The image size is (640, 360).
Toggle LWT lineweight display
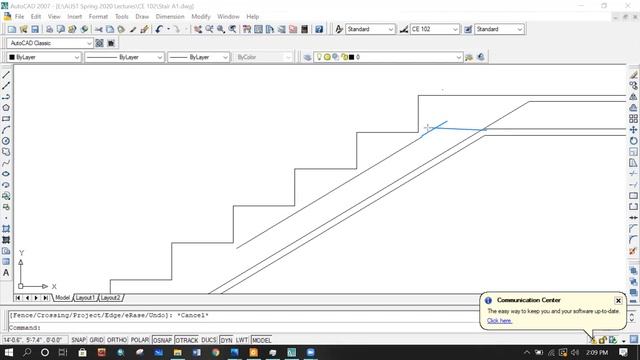(x=242, y=340)
